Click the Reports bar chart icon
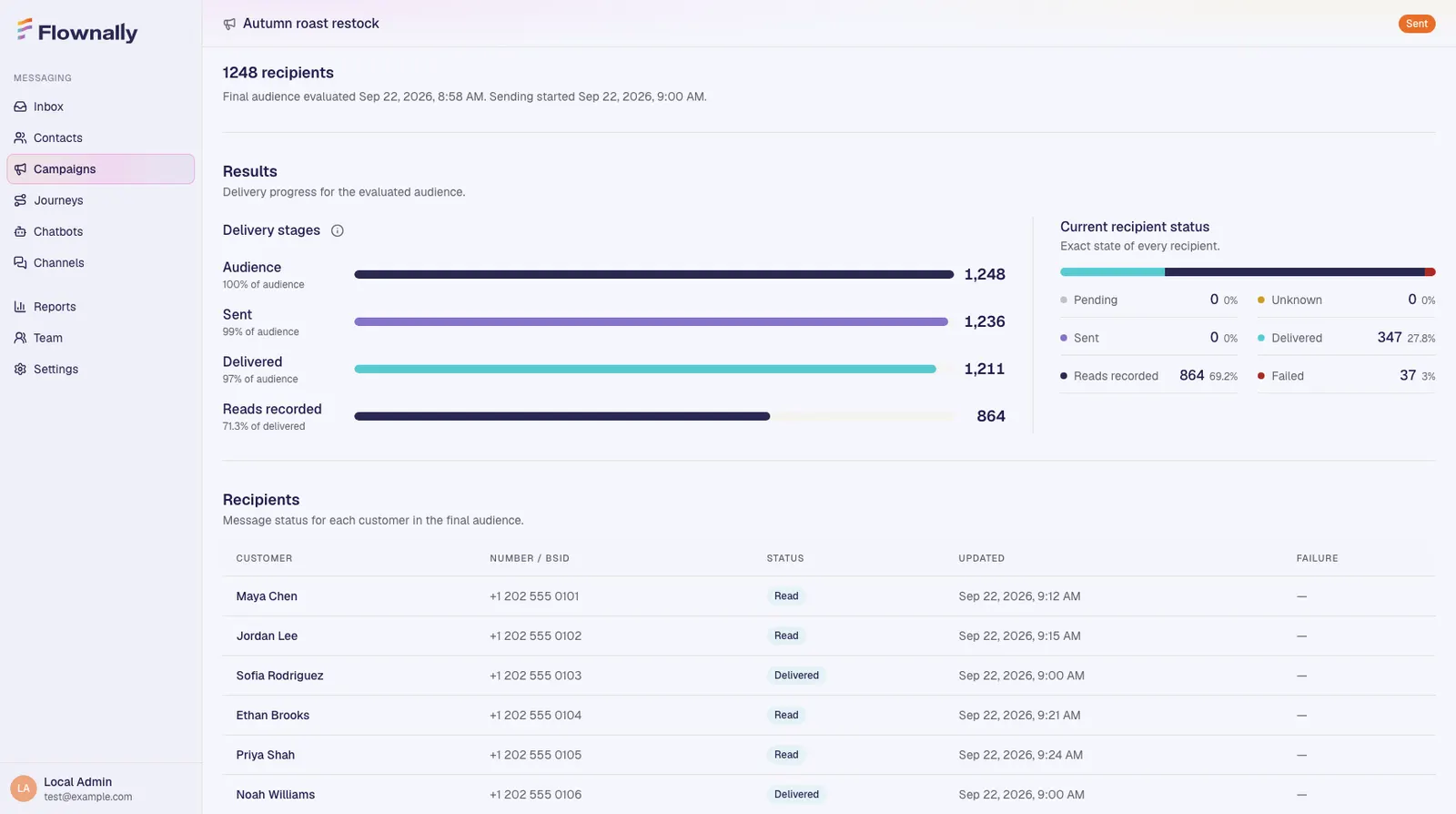 click(20, 307)
